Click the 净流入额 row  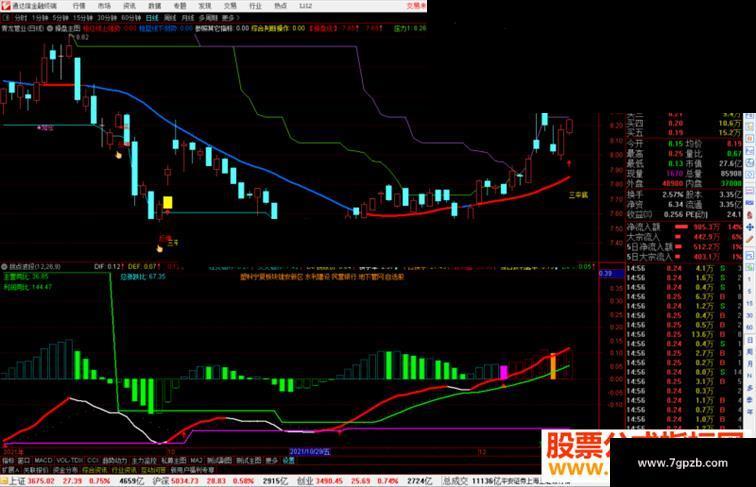click(x=684, y=227)
